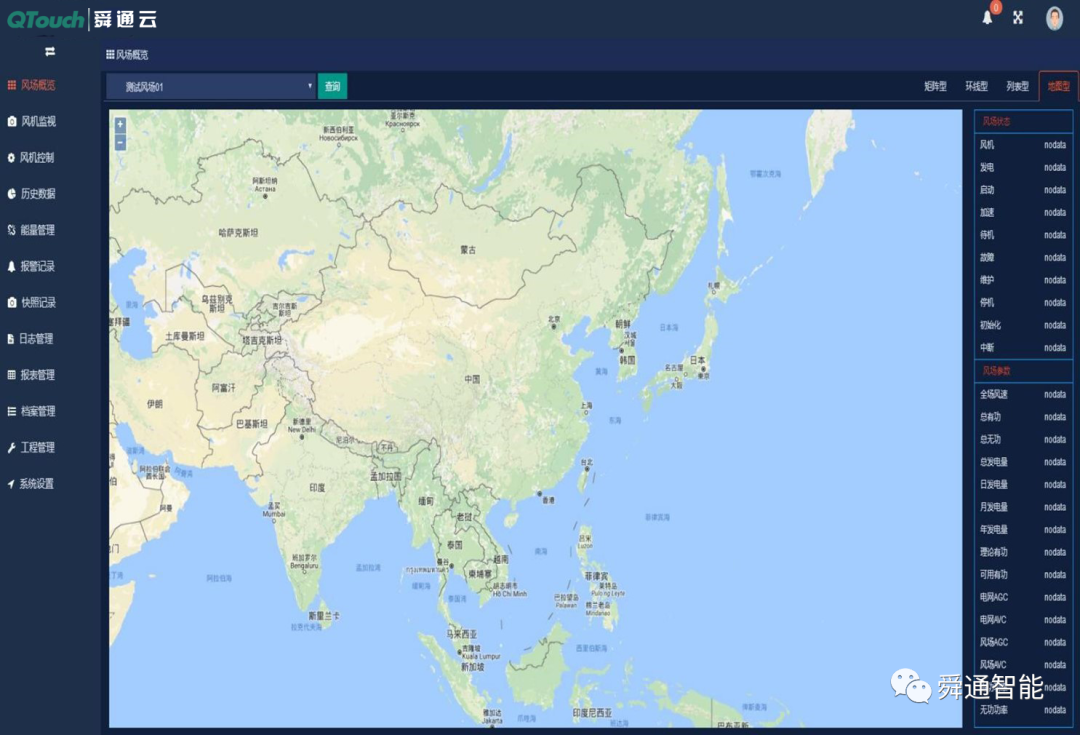The image size is (1080, 735).
Task: Click the table icon beside 报表管理
Action: tap(12, 375)
